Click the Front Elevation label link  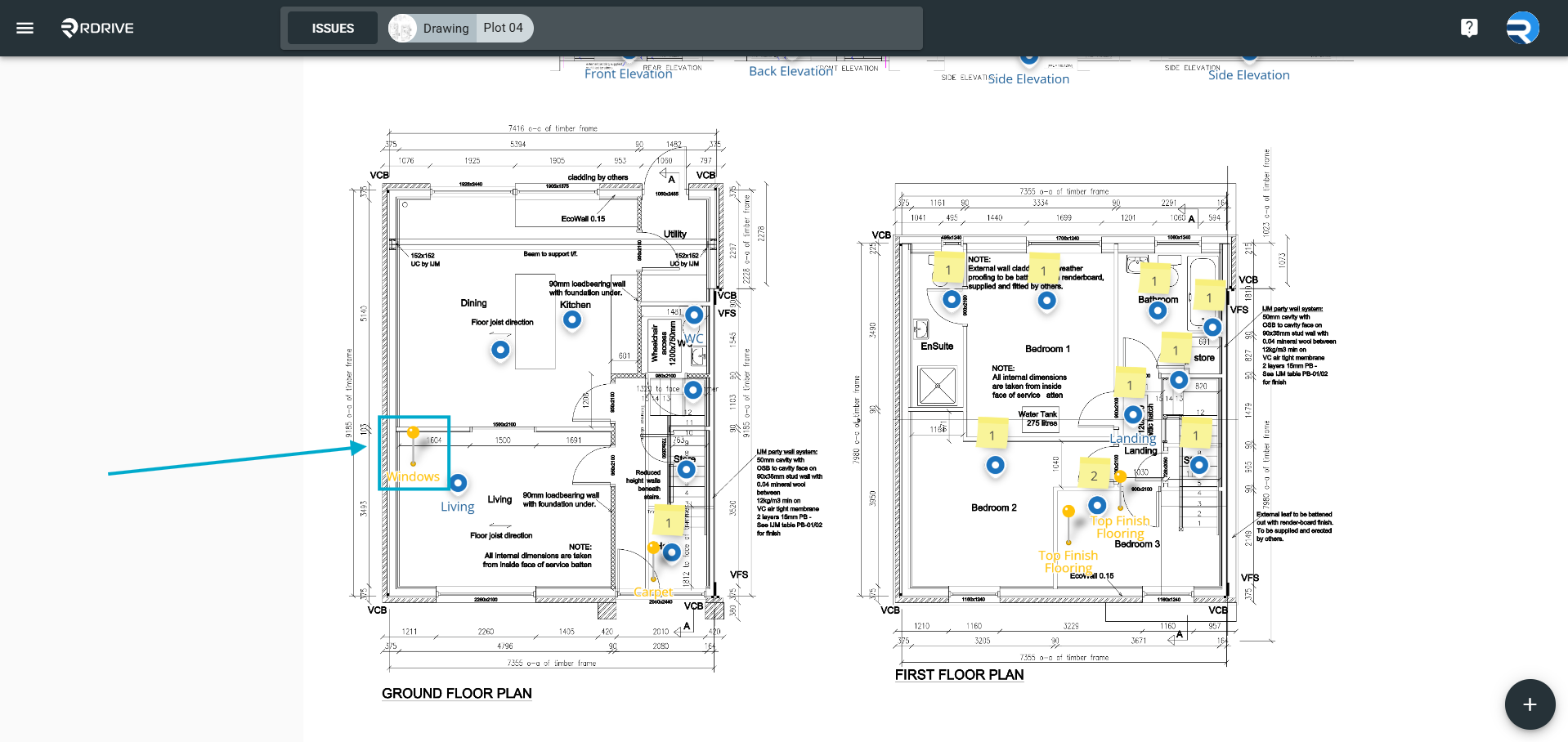pyautogui.click(x=628, y=74)
